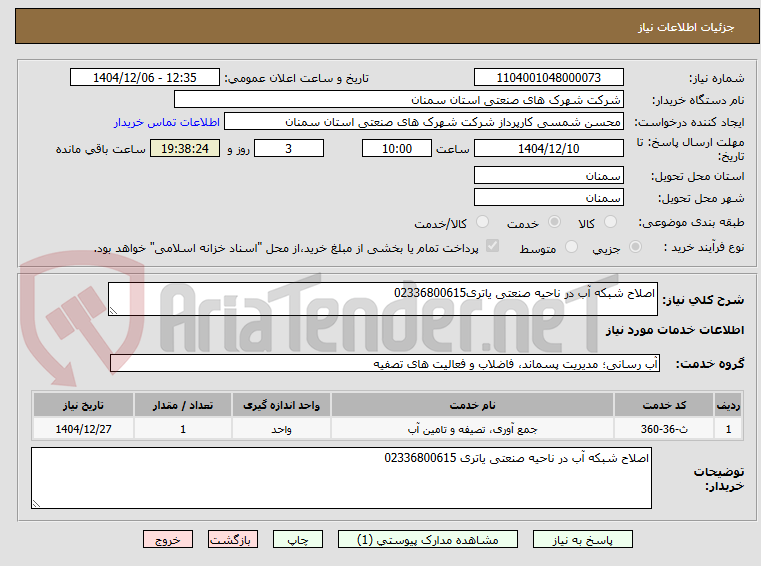Click the deadline hour field 10:00
761x566 pixels.
(x=397, y=149)
